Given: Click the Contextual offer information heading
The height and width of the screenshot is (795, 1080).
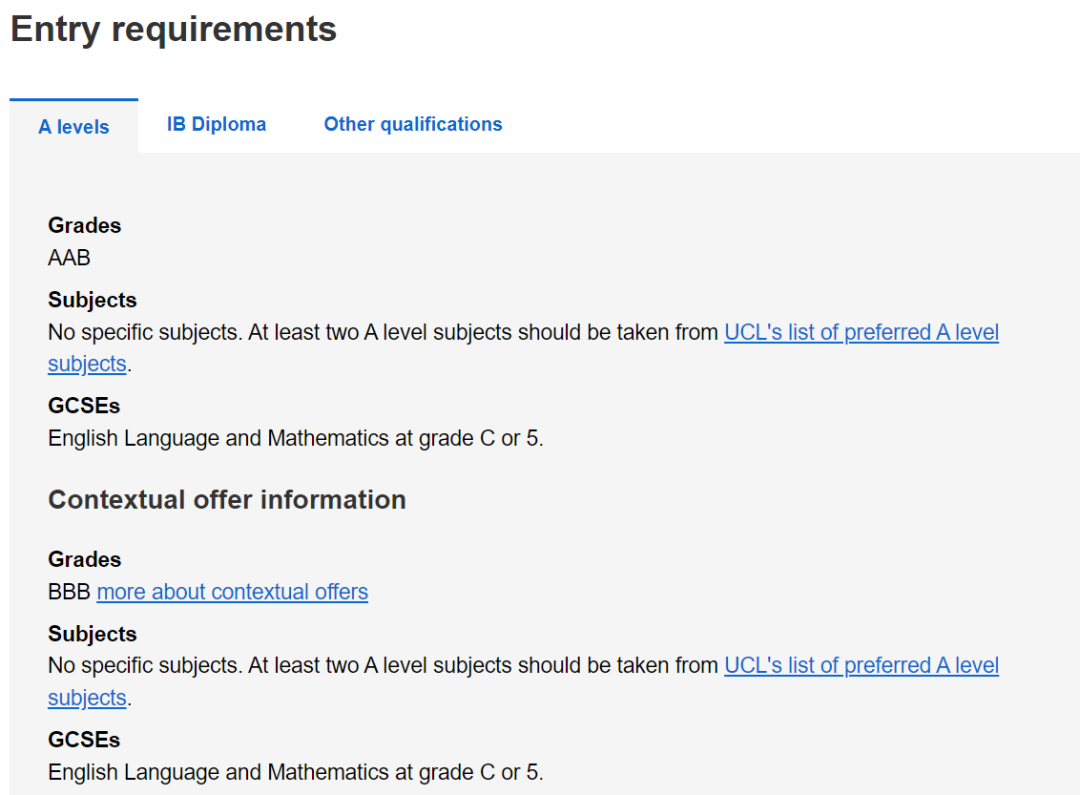Looking at the screenshot, I should [x=227, y=500].
